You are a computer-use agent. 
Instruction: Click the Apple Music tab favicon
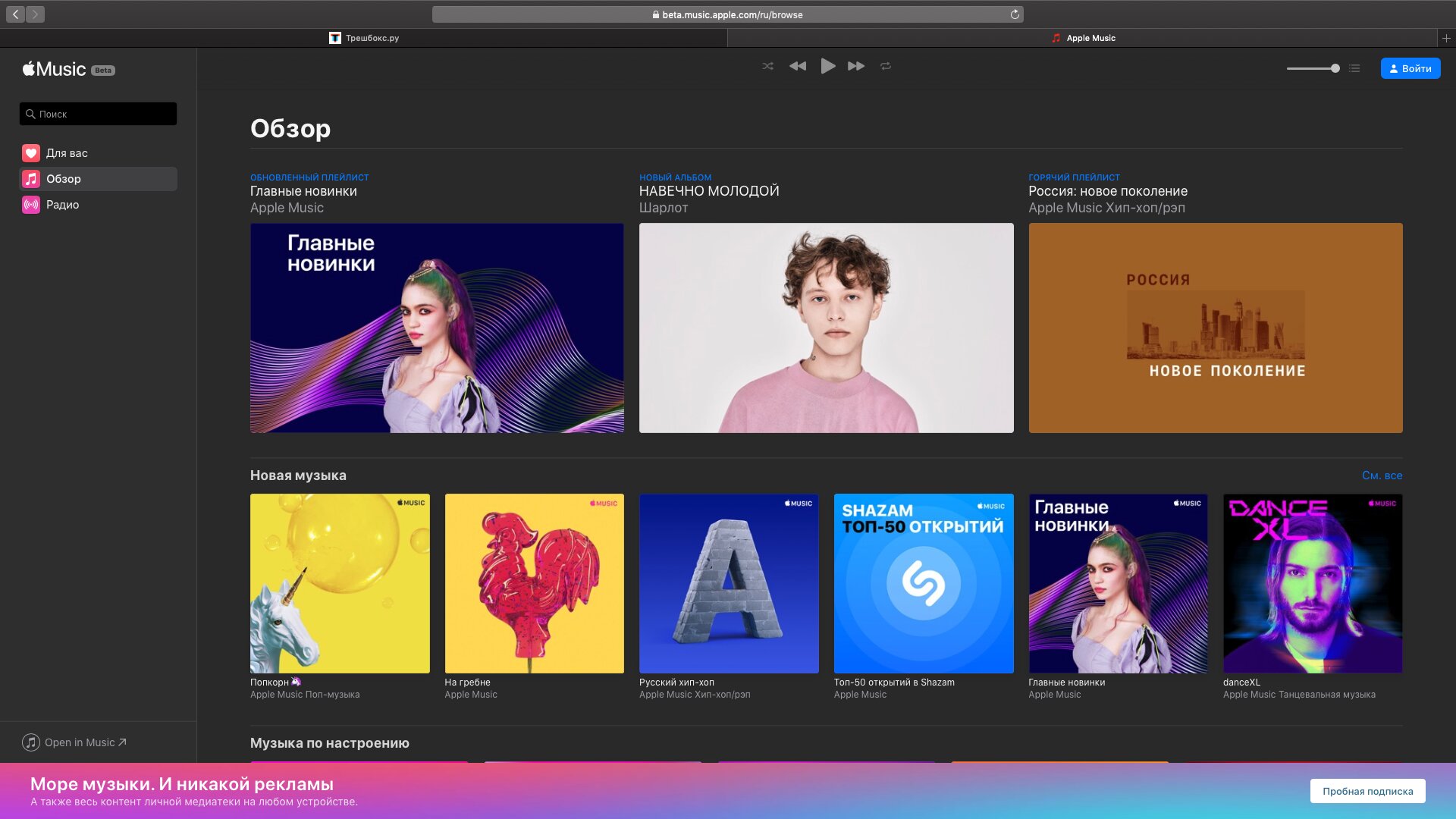click(x=1056, y=38)
